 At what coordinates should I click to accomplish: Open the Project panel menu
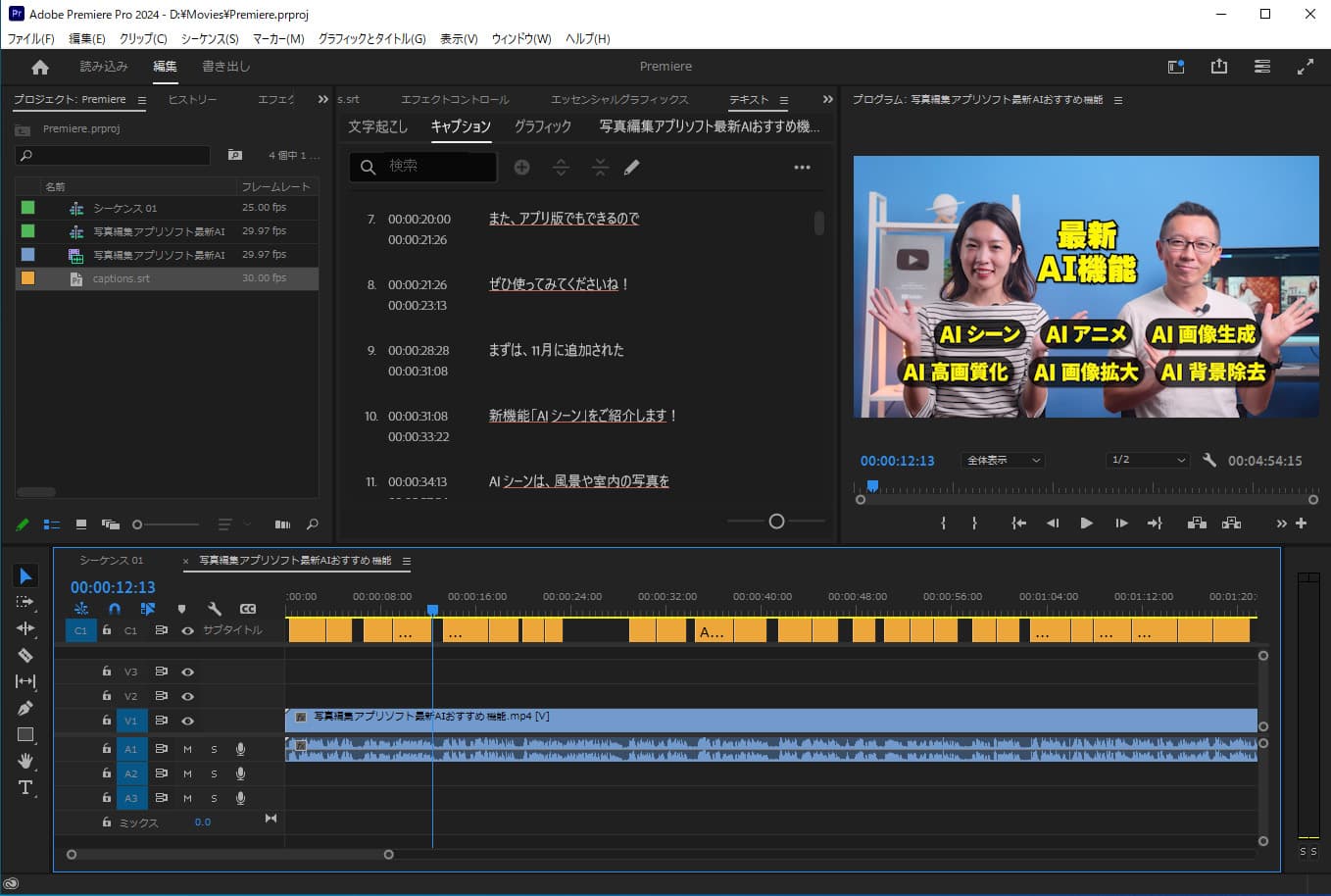pos(142,100)
